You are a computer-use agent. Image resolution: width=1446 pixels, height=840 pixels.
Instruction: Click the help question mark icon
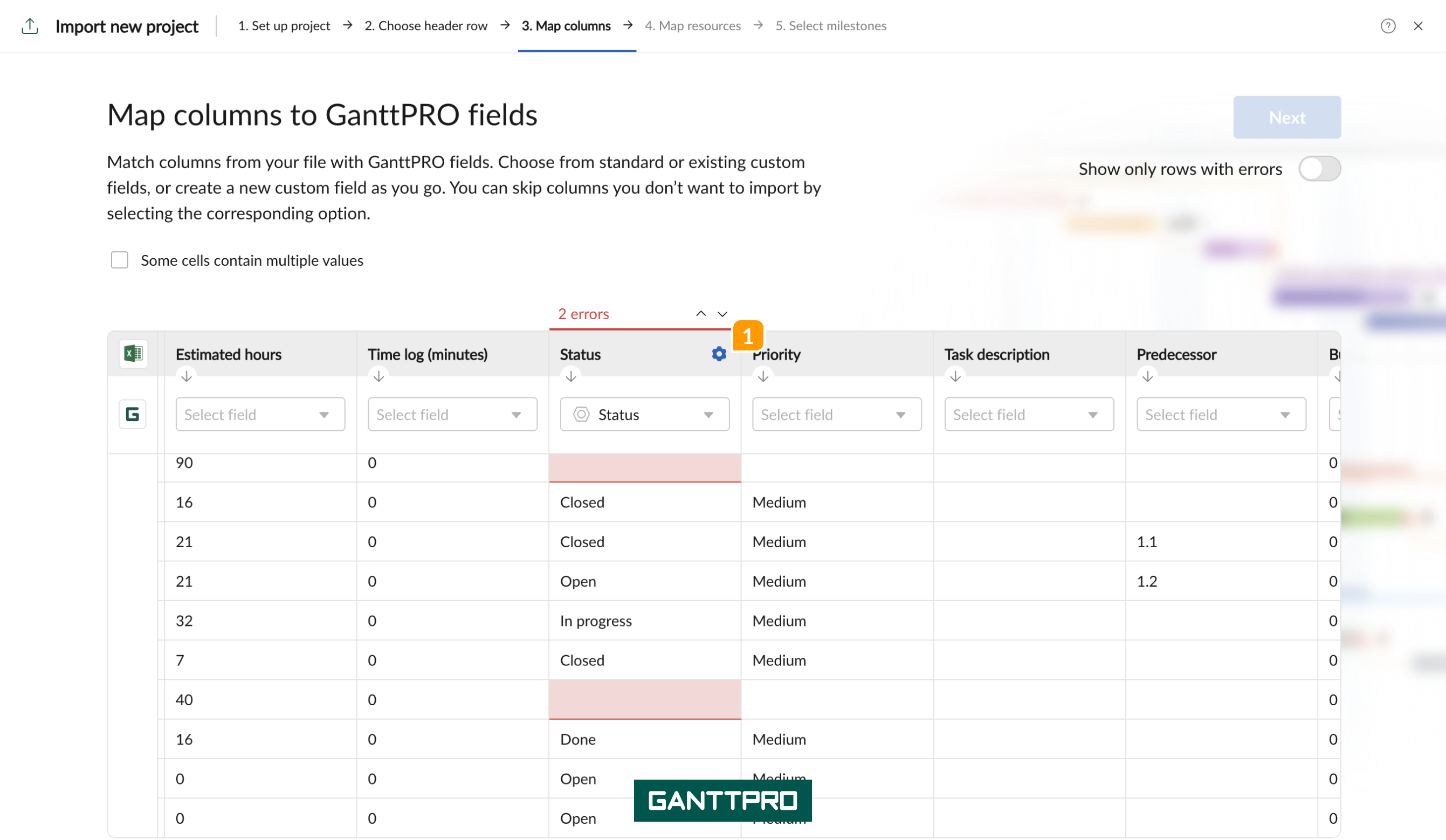click(1387, 26)
